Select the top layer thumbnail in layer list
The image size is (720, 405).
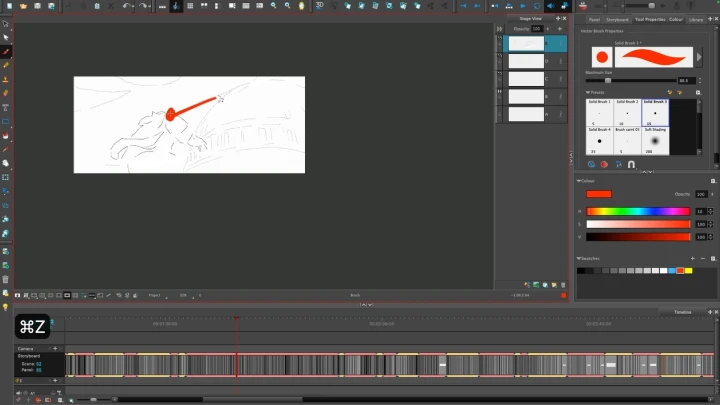(x=526, y=44)
